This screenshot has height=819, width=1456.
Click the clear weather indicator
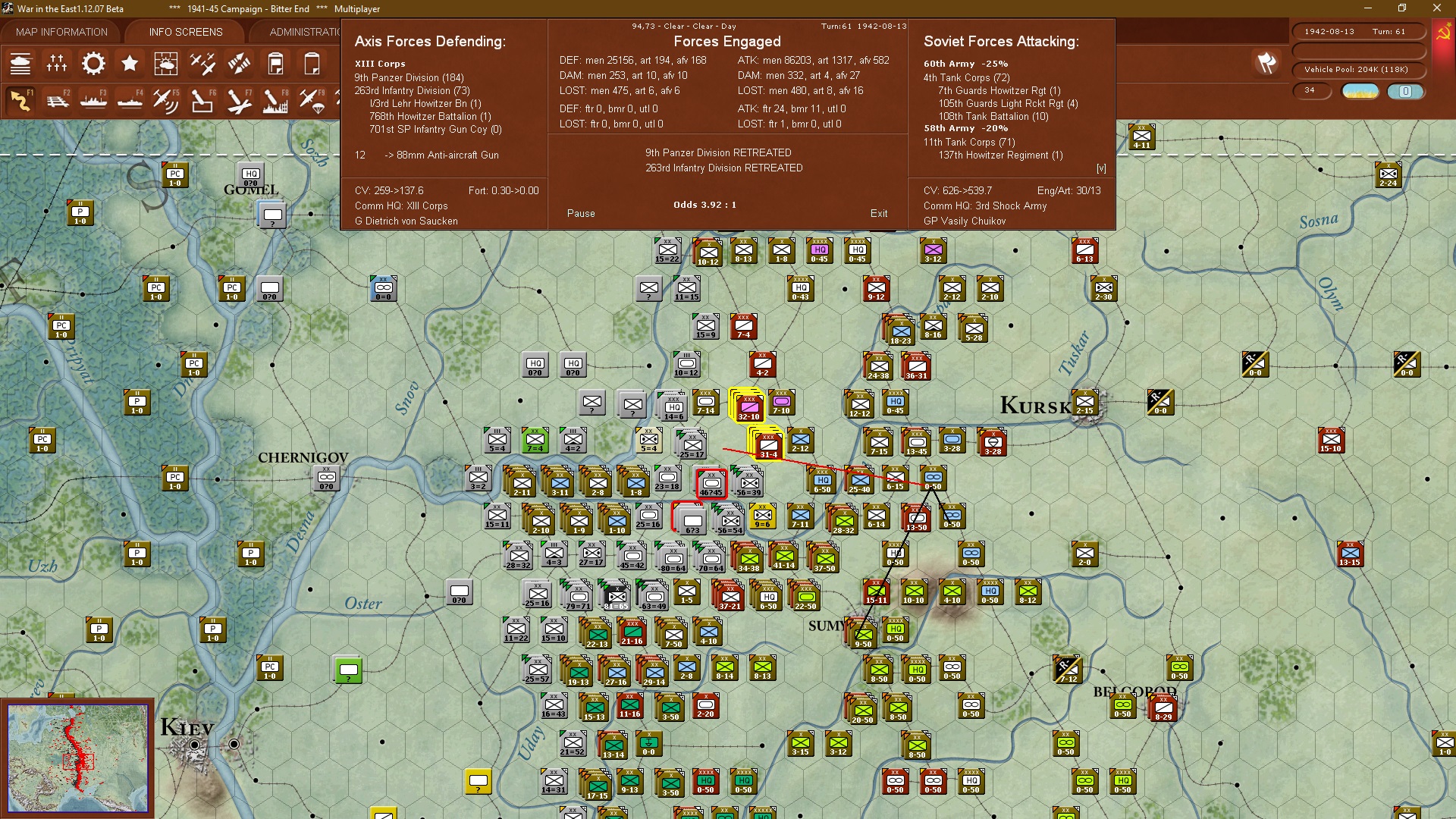pos(1360,91)
